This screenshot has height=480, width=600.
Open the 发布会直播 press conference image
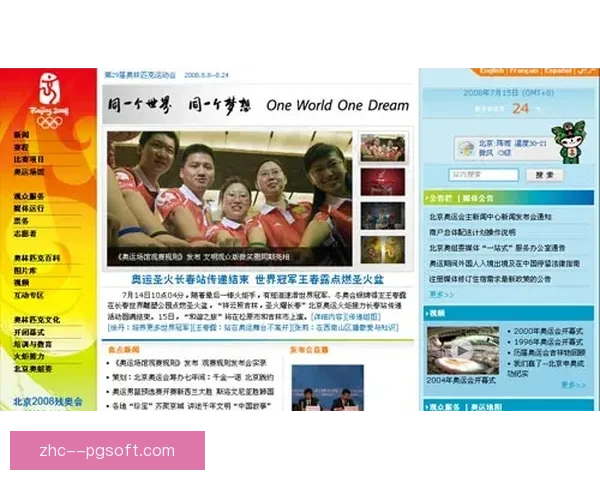pyautogui.click(x=328, y=388)
